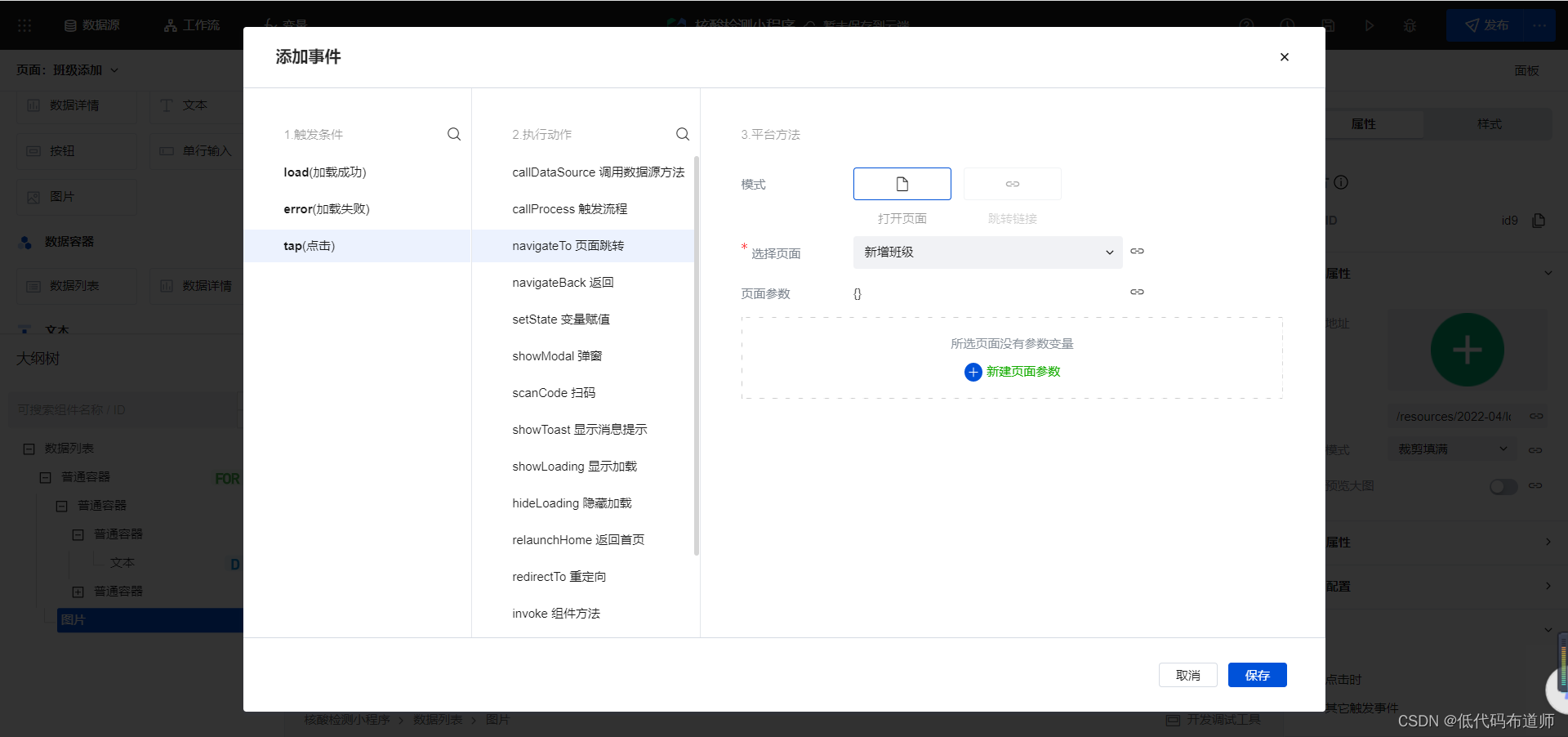
Task: Choose the error(加载失败) trigger
Action: [x=358, y=209]
